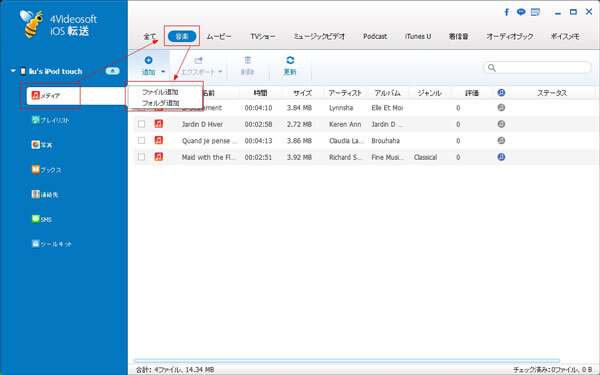Choose フォルダ追加 from the menu

[160, 103]
